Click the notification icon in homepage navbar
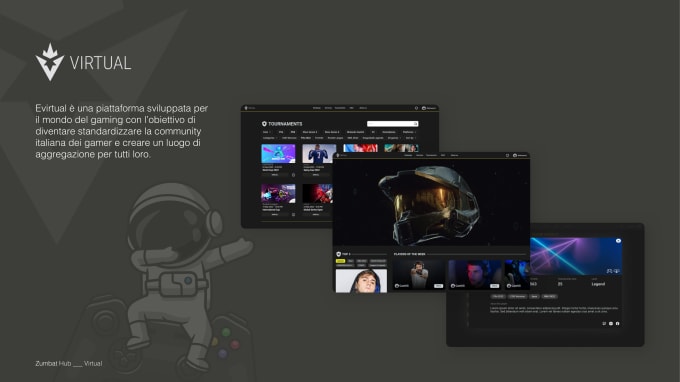Image resolution: width=680 pixels, height=382 pixels. (507, 155)
